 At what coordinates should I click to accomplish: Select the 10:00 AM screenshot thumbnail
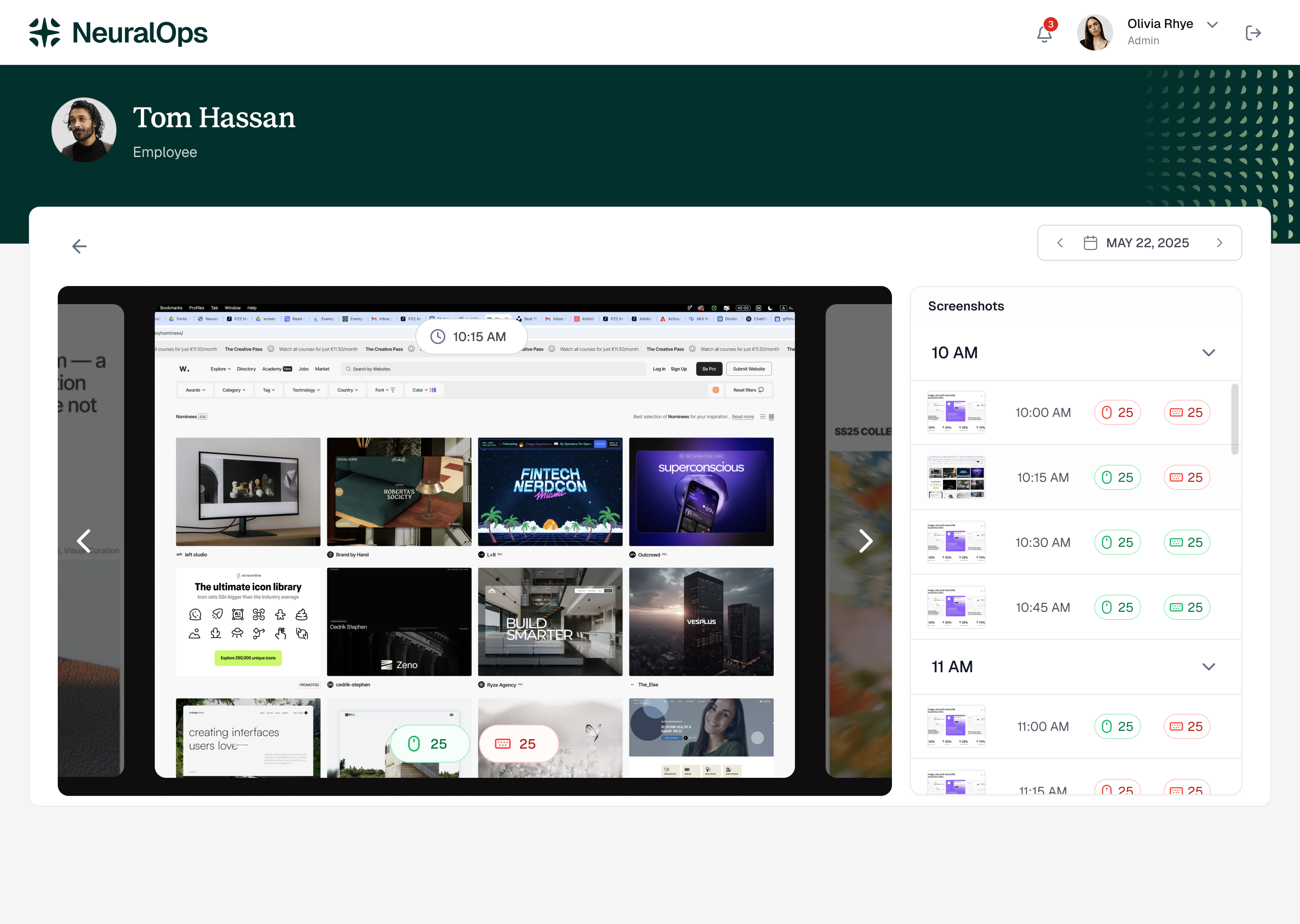(956, 412)
